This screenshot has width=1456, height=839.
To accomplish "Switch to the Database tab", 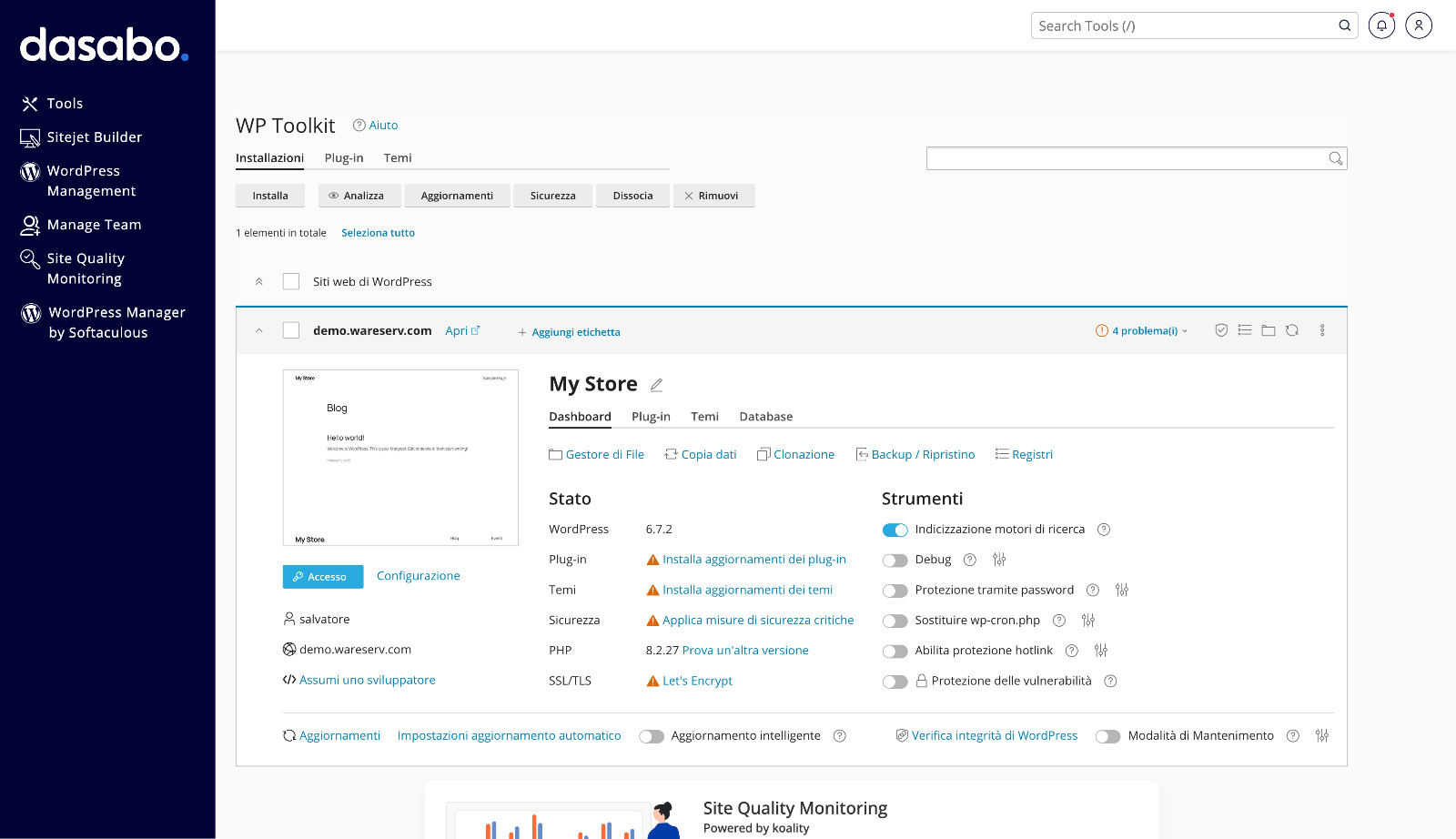I will 765,417.
